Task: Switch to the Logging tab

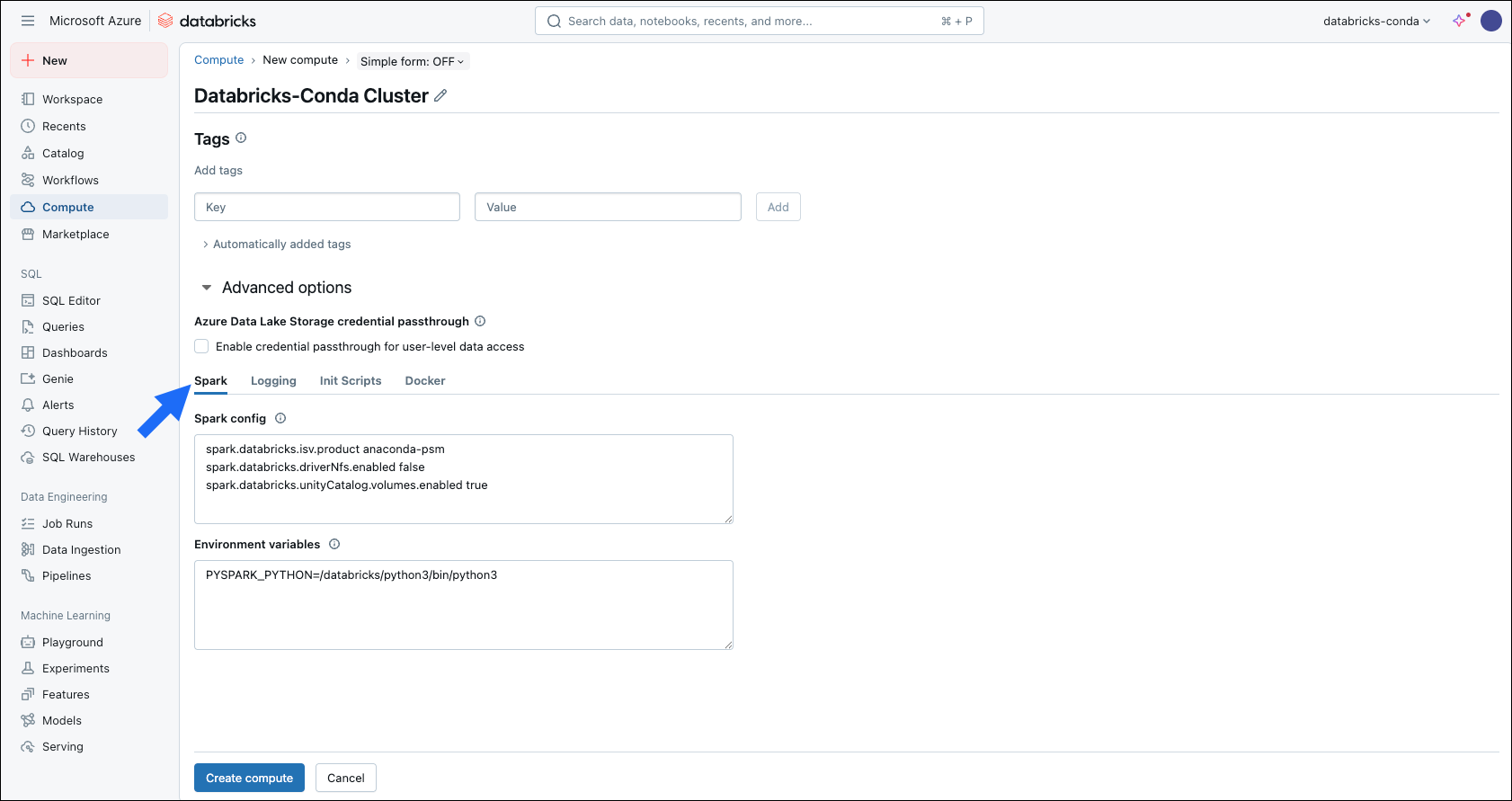Action: point(273,381)
